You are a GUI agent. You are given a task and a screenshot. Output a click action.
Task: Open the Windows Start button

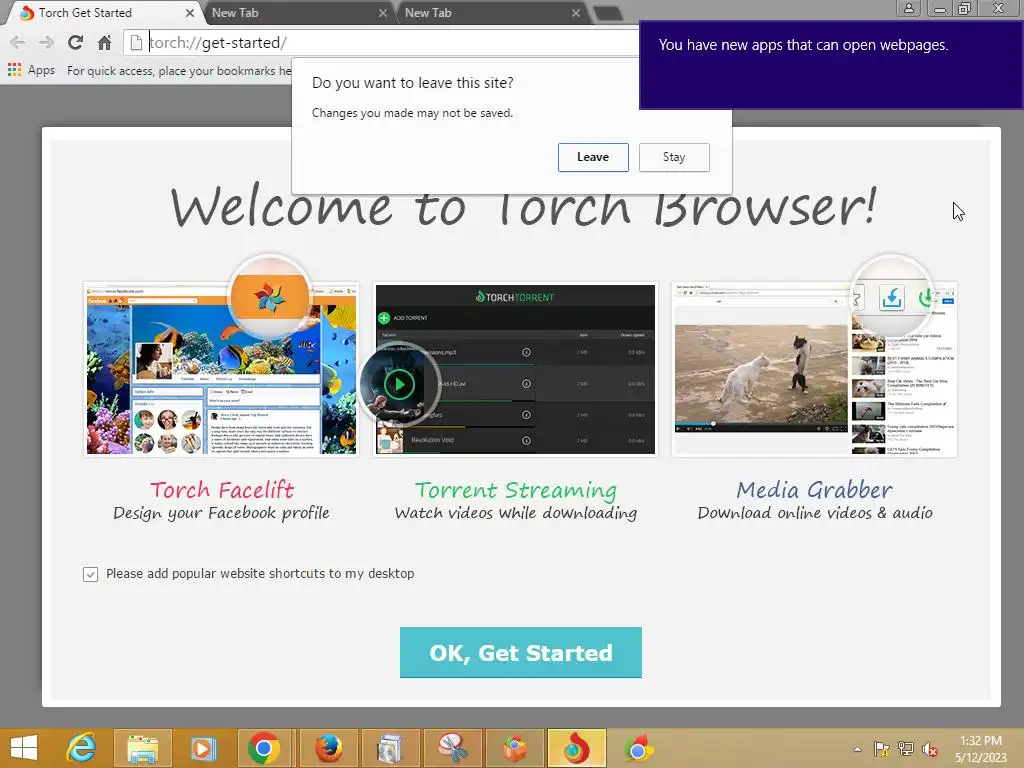click(x=24, y=748)
